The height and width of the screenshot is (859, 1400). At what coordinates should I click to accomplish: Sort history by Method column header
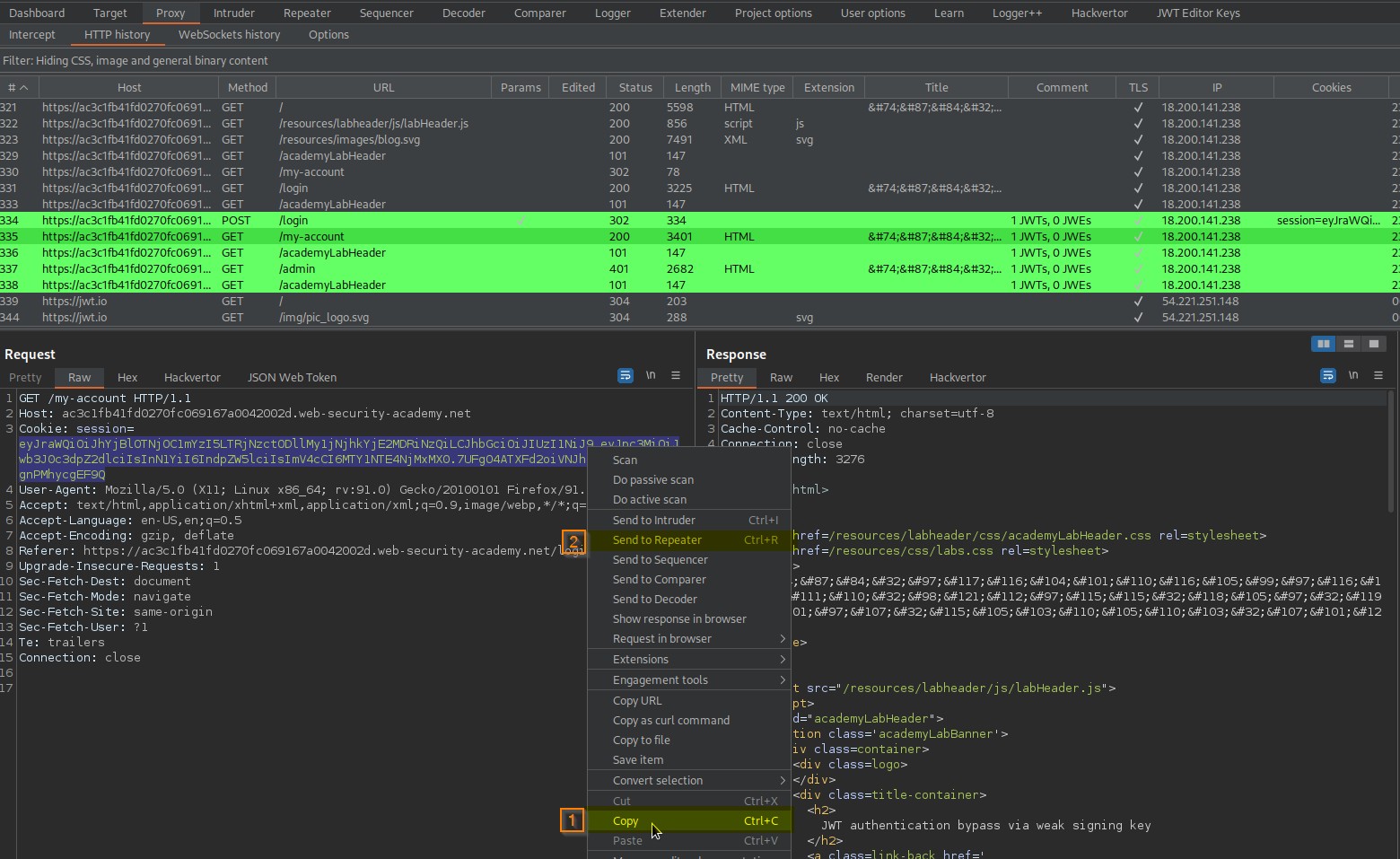(248, 88)
